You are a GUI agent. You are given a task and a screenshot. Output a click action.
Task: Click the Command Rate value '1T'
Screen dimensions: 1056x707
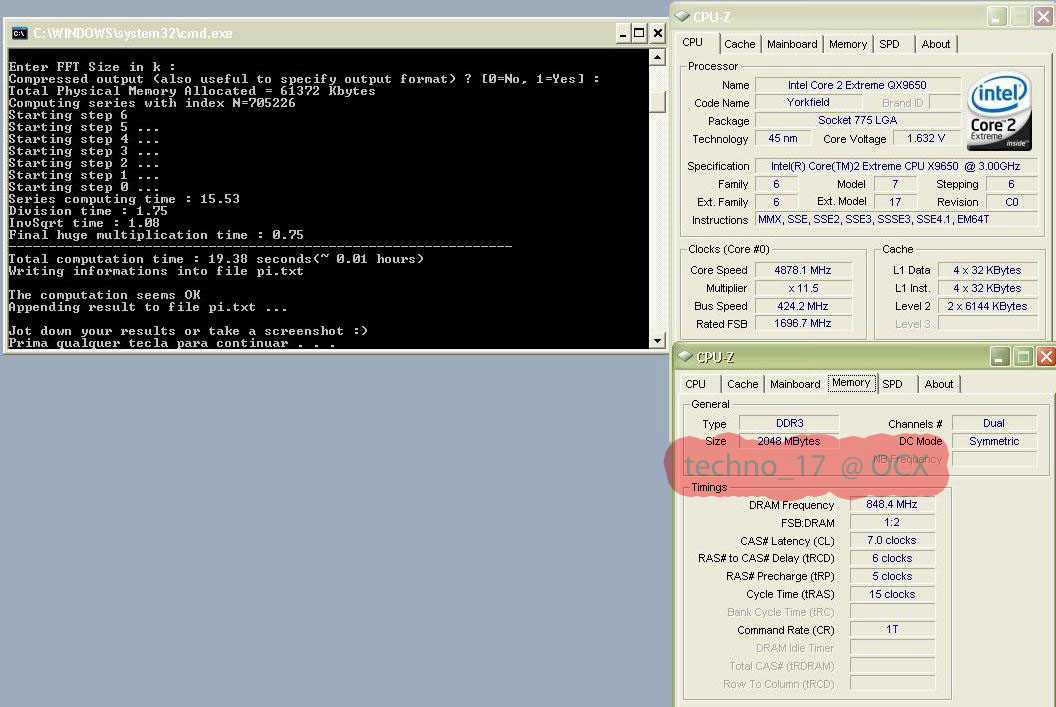click(892, 629)
